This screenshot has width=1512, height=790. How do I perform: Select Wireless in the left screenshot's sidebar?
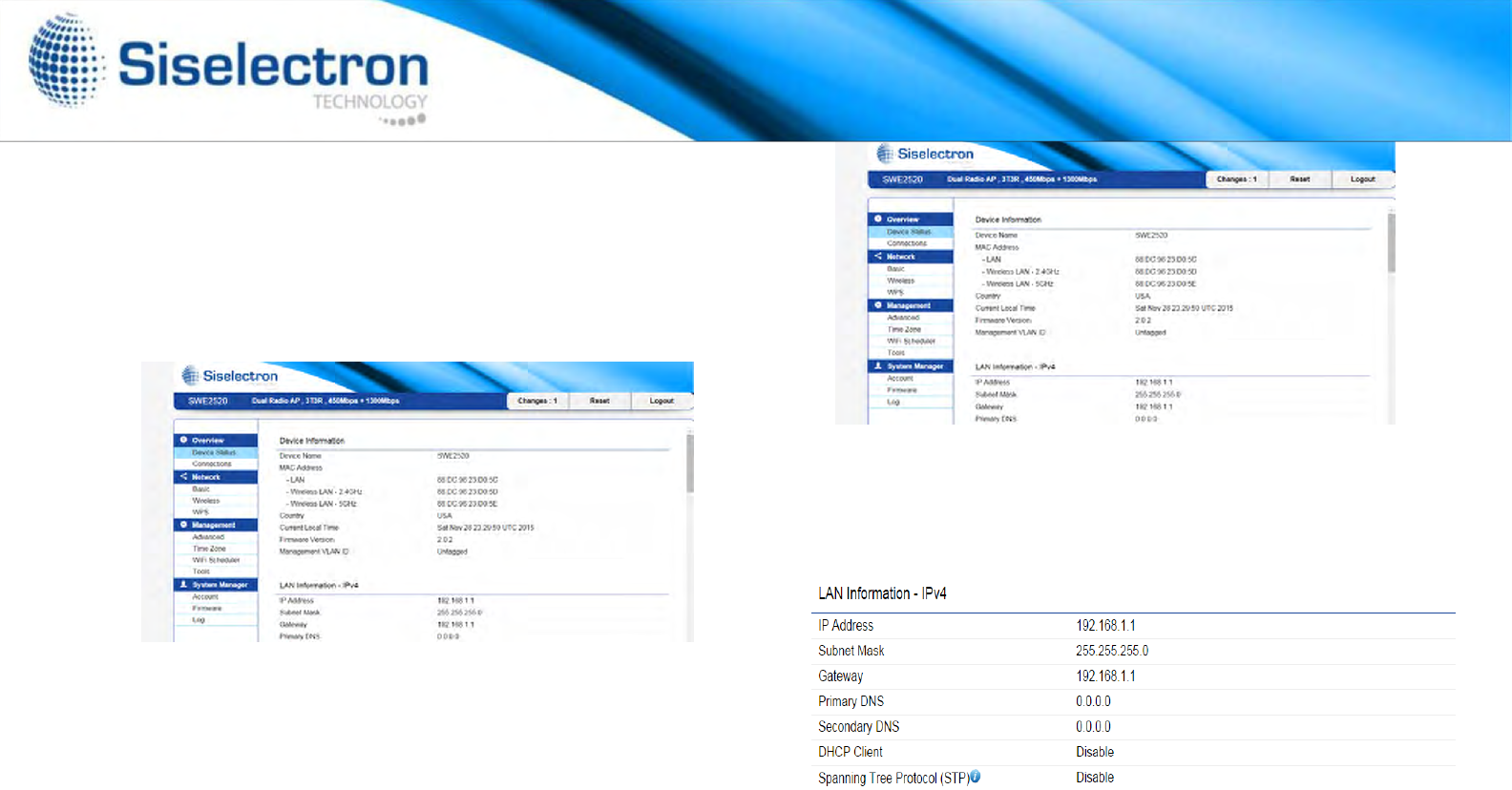pos(205,500)
